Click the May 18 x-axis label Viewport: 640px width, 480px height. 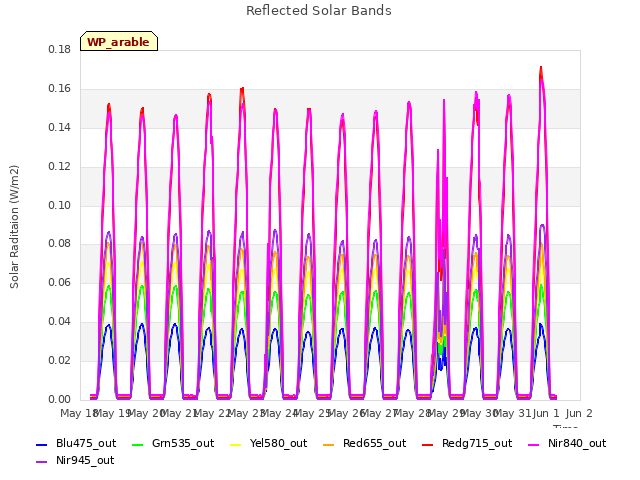tap(78, 413)
